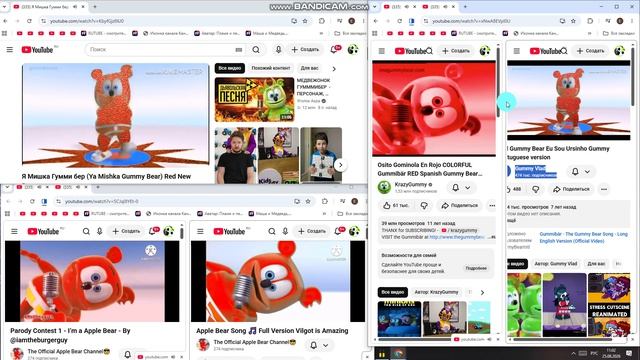Open thegummybear website link in description
The width and height of the screenshot is (640, 360).
tap(457, 237)
